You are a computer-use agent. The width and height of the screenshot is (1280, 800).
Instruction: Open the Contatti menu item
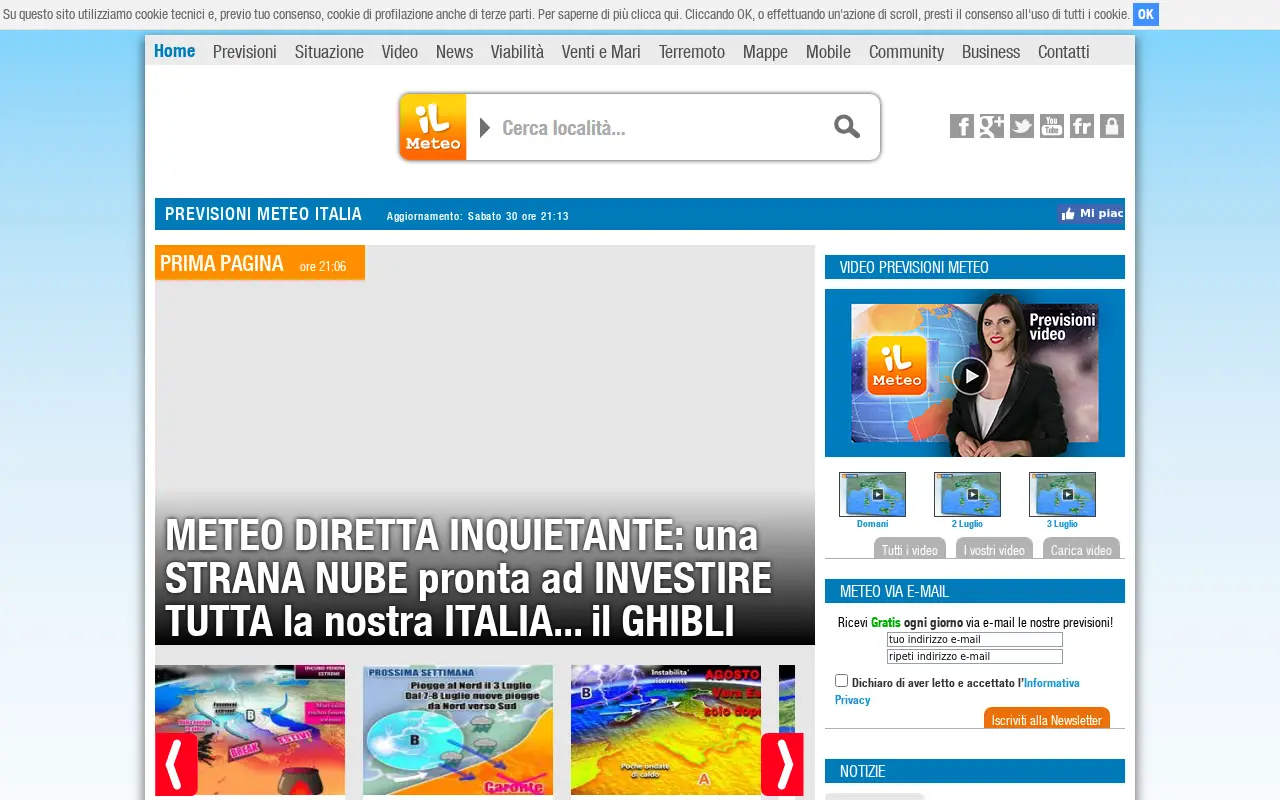[x=1064, y=52]
